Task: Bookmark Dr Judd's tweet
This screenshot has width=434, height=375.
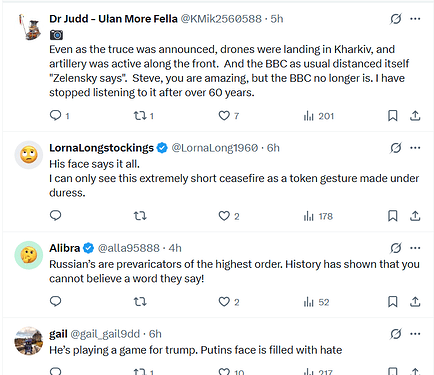Action: (x=393, y=116)
